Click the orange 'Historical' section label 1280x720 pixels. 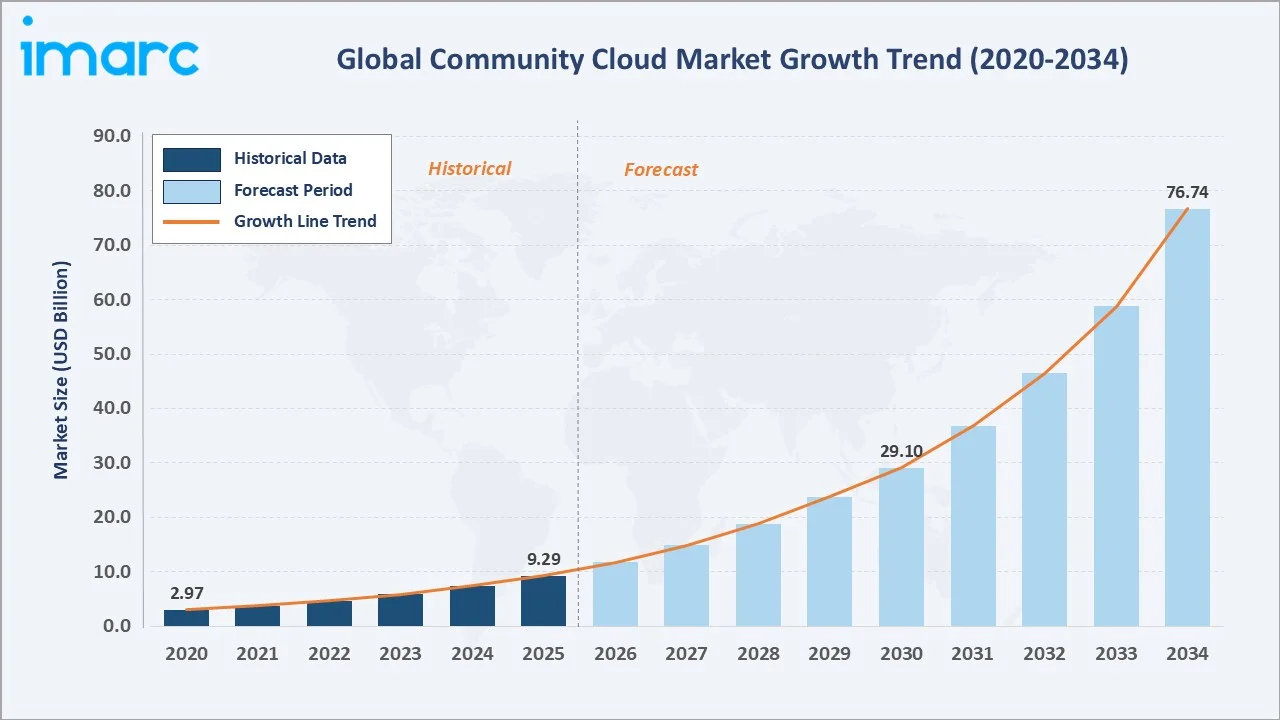pyautogui.click(x=470, y=169)
